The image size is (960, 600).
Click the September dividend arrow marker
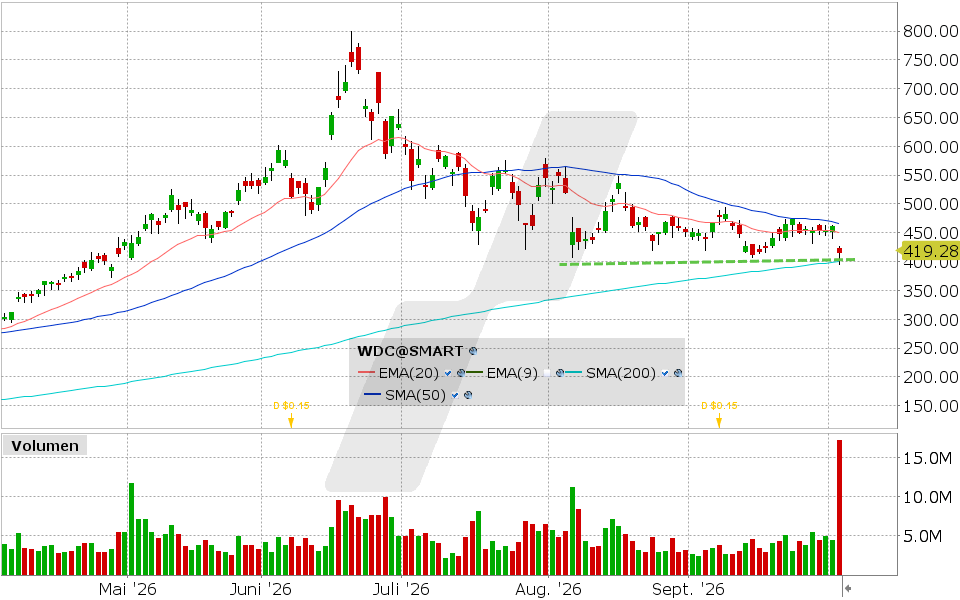[x=719, y=421]
